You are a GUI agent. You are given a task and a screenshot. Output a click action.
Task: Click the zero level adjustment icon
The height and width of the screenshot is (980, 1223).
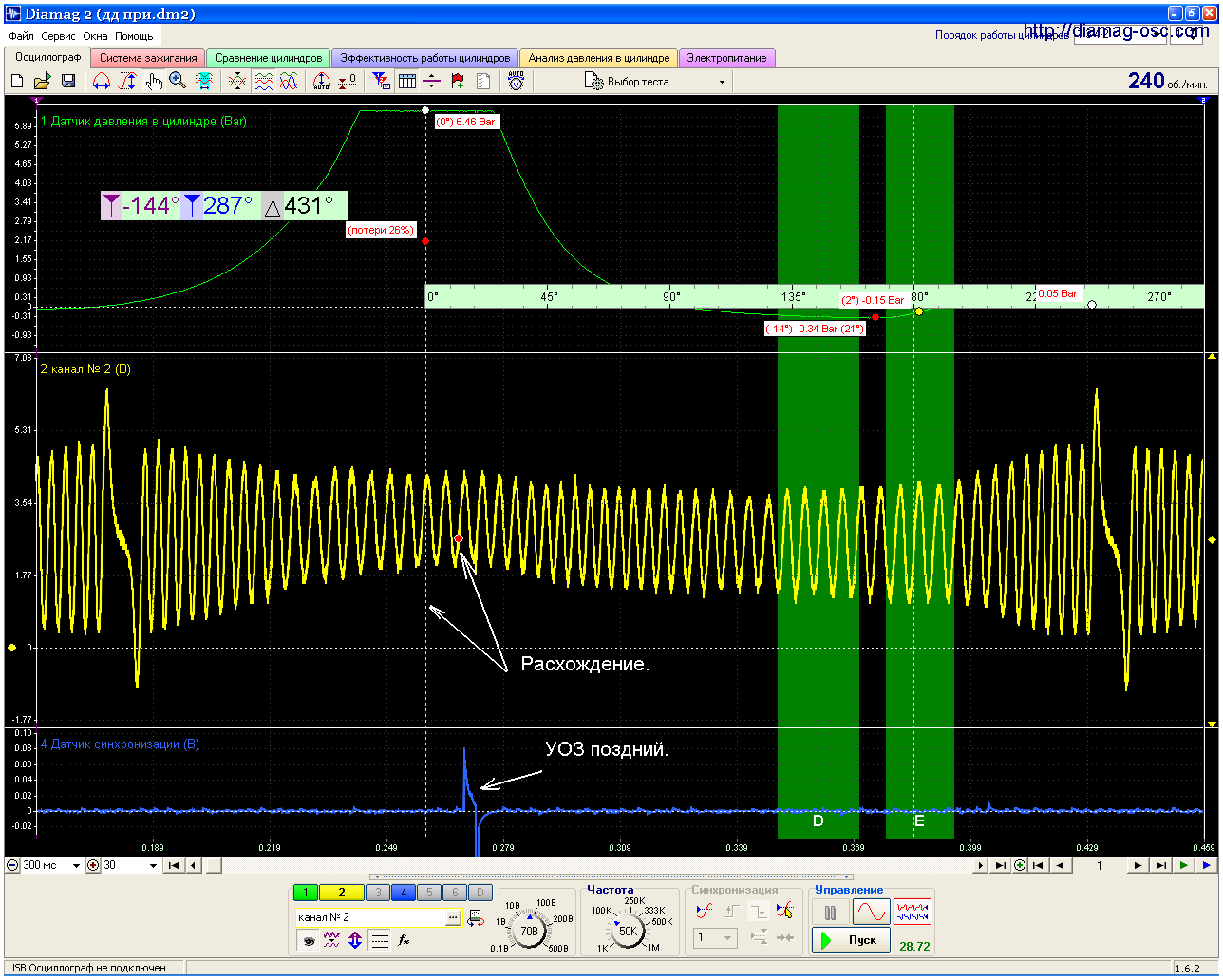[348, 82]
